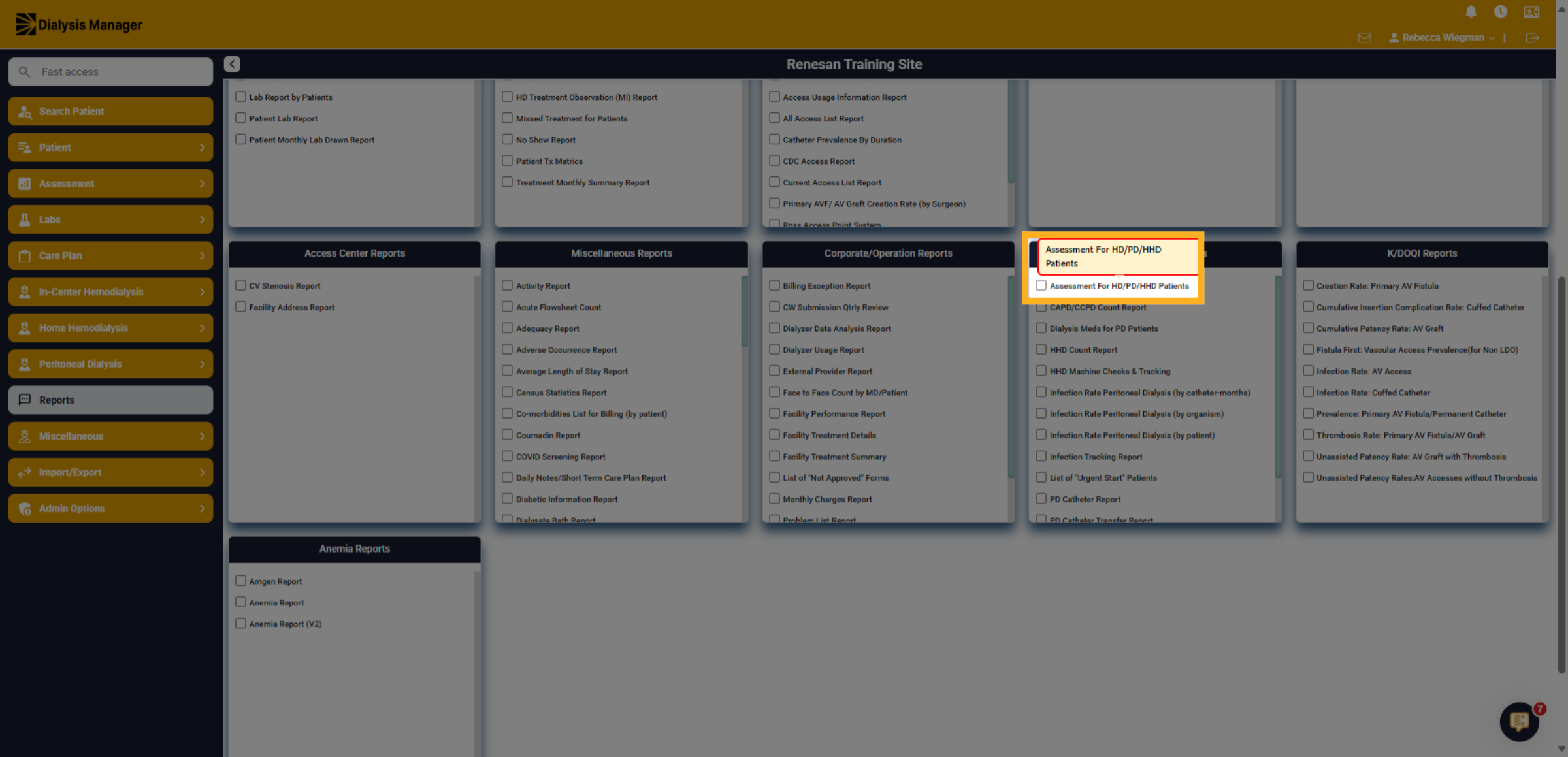Click the clock icon in header

tap(1501, 12)
